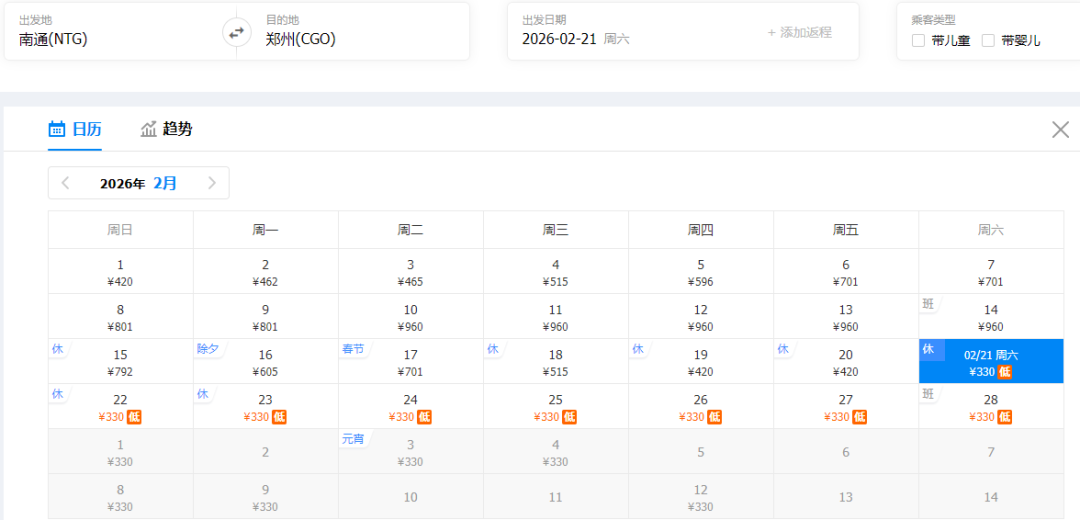Viewport: 1080px width, 520px height.
Task: Pick February 22 low price ¥330
Action: [x=120, y=407]
